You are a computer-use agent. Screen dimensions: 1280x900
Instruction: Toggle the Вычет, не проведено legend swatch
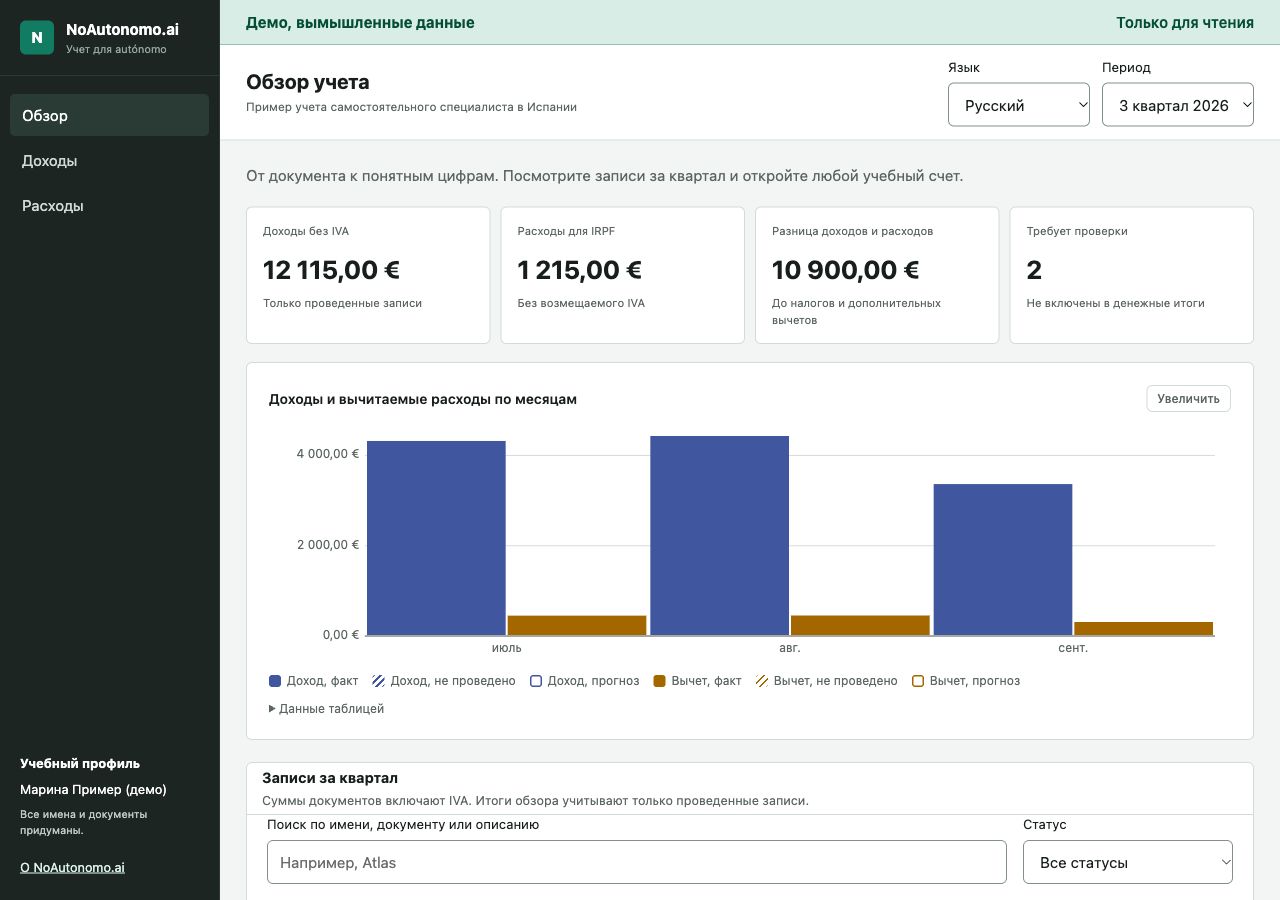coord(762,681)
